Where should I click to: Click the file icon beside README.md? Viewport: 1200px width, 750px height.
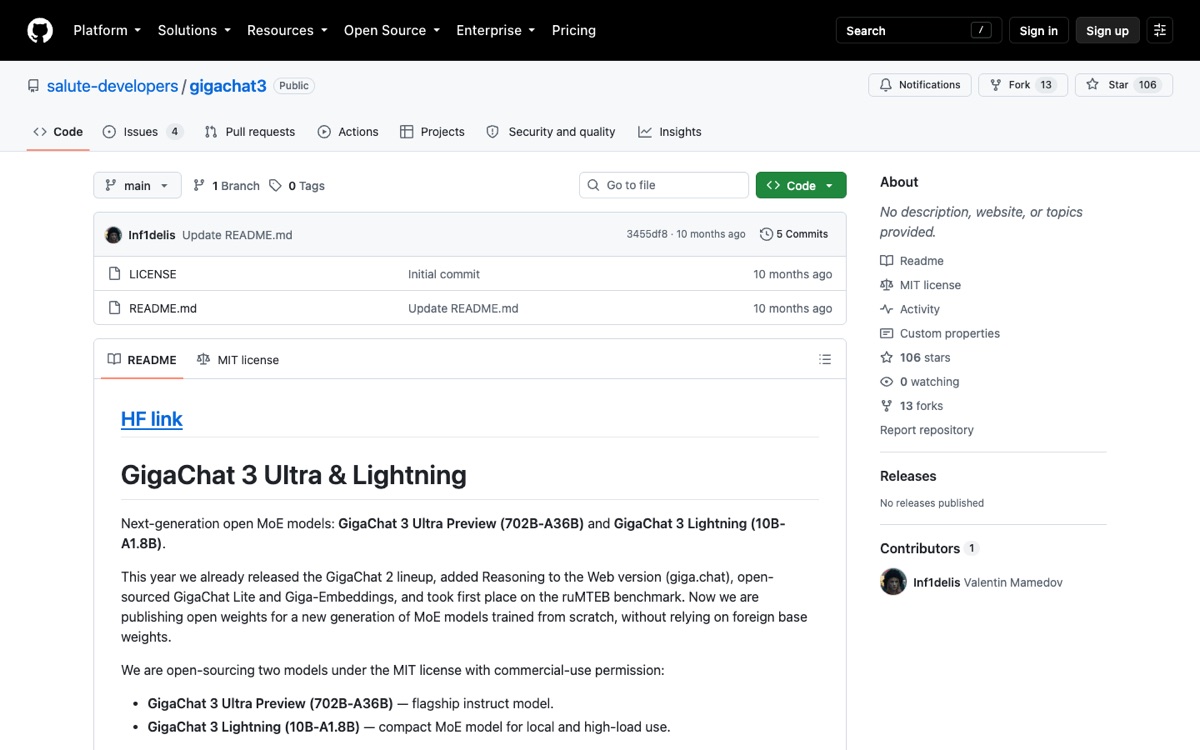(113, 308)
